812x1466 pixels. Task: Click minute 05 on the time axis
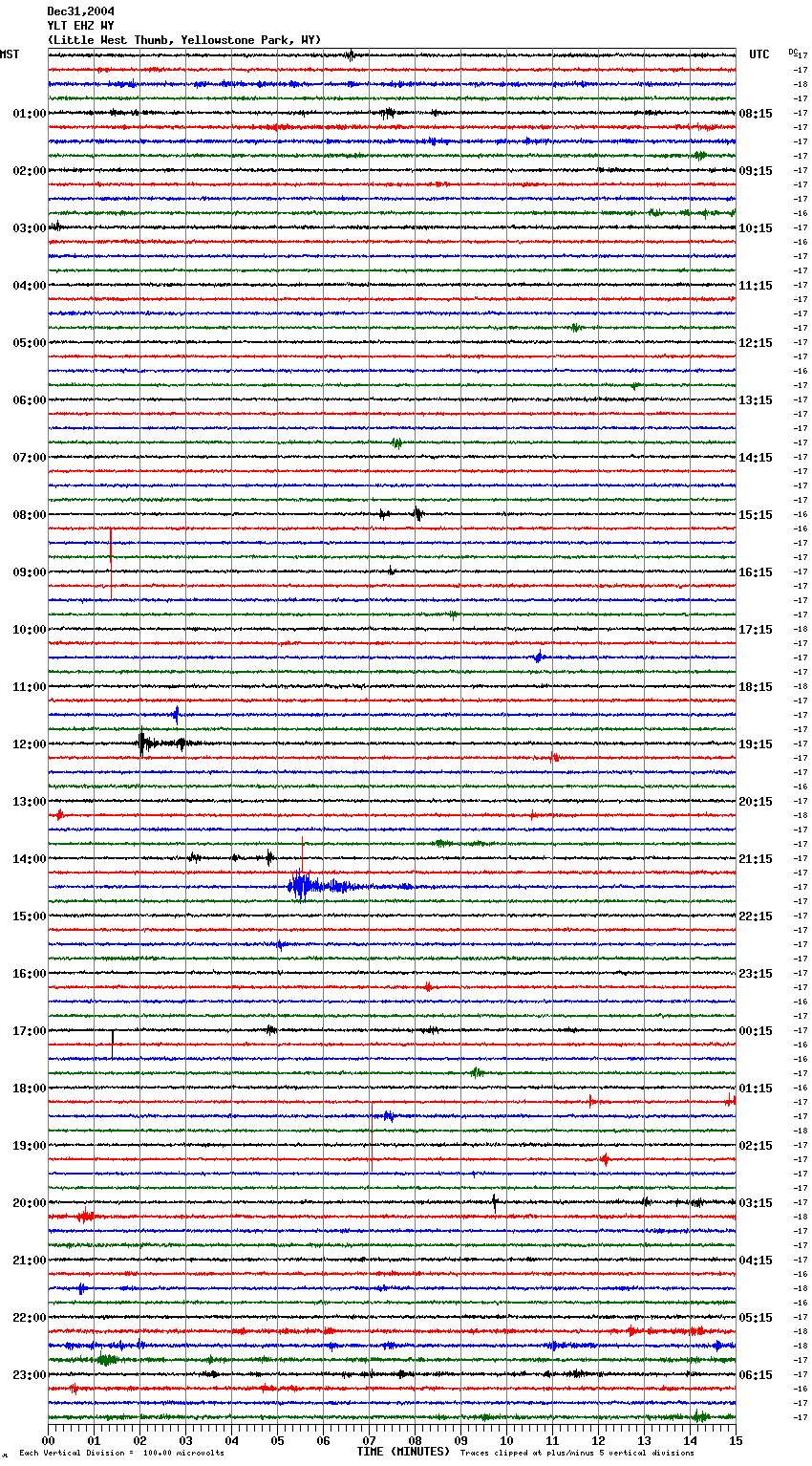pos(277,1440)
